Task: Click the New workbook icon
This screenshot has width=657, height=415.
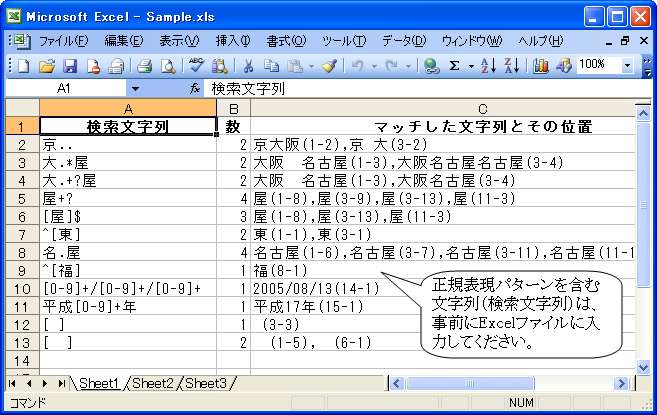Action: tap(24, 66)
